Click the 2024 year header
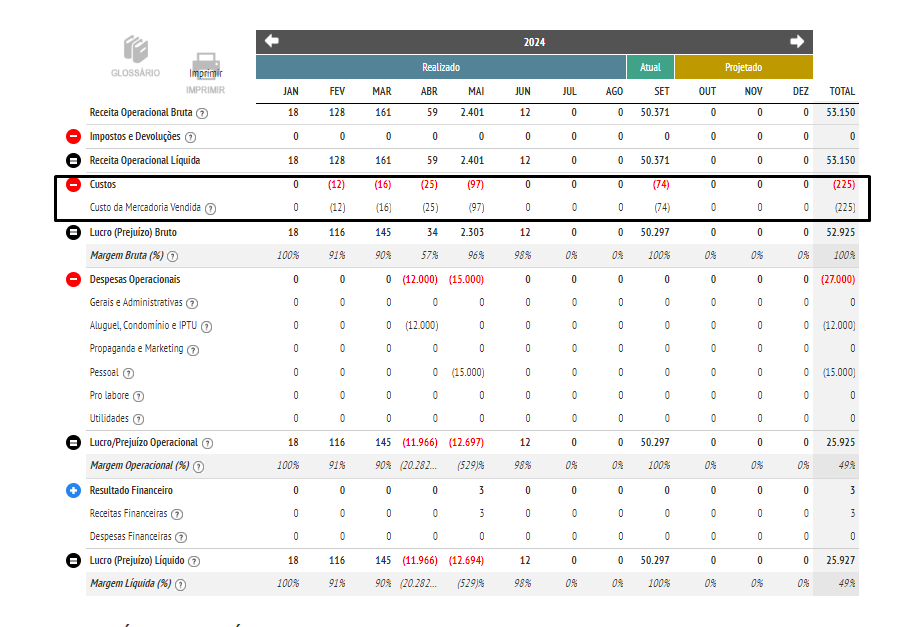This screenshot has height=627, width=916. (534, 42)
